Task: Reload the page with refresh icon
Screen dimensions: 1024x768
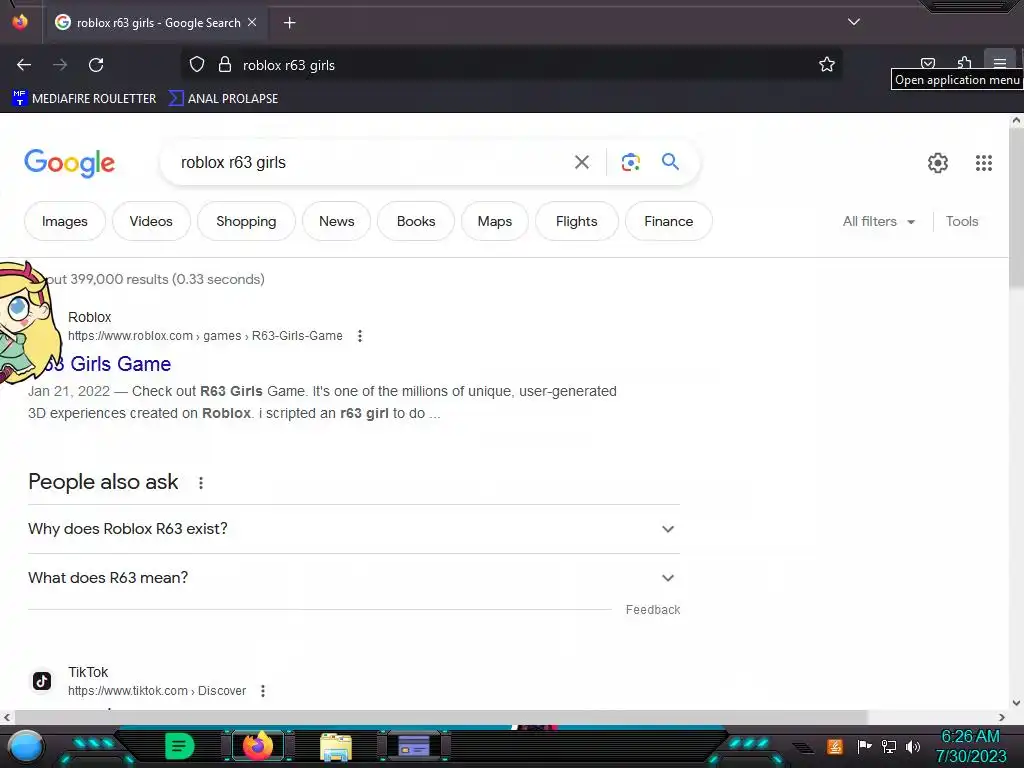Action: 96,65
